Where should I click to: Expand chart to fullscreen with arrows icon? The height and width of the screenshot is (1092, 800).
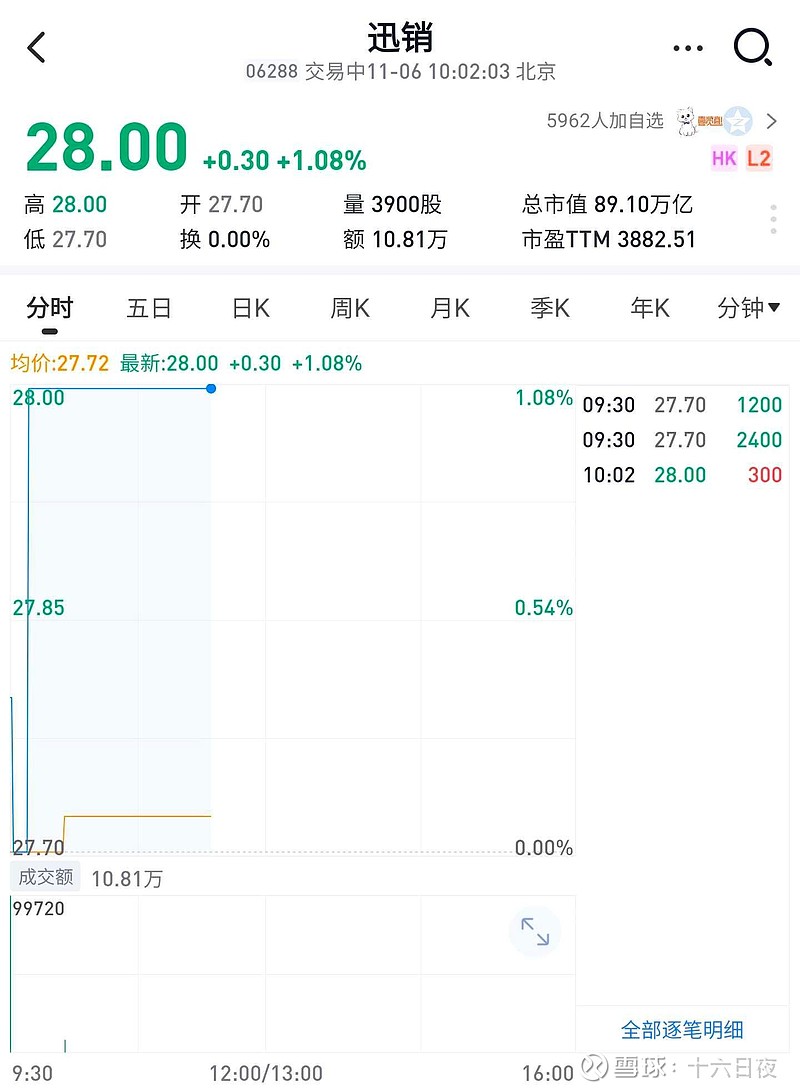pyautogui.click(x=535, y=932)
